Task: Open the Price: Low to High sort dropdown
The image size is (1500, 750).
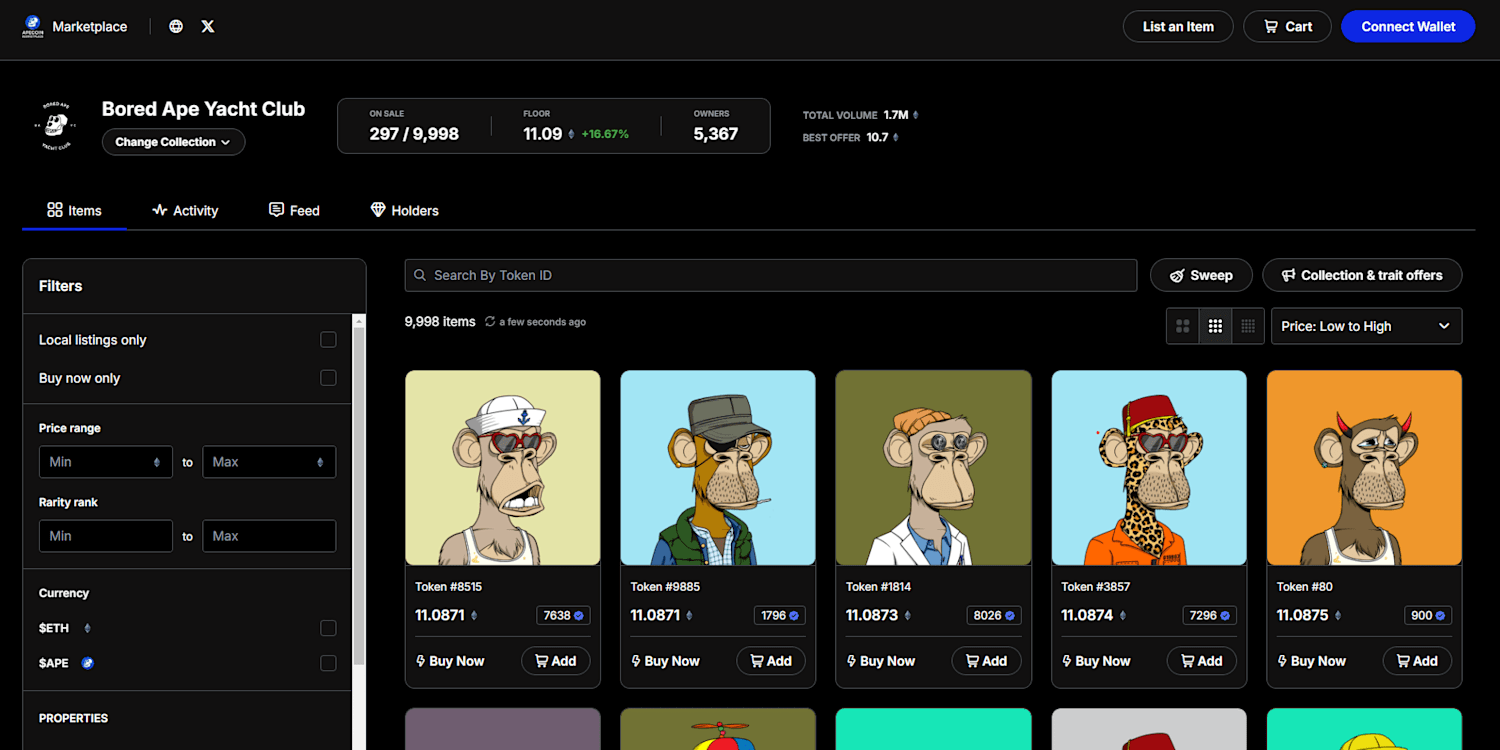Action: (1366, 326)
